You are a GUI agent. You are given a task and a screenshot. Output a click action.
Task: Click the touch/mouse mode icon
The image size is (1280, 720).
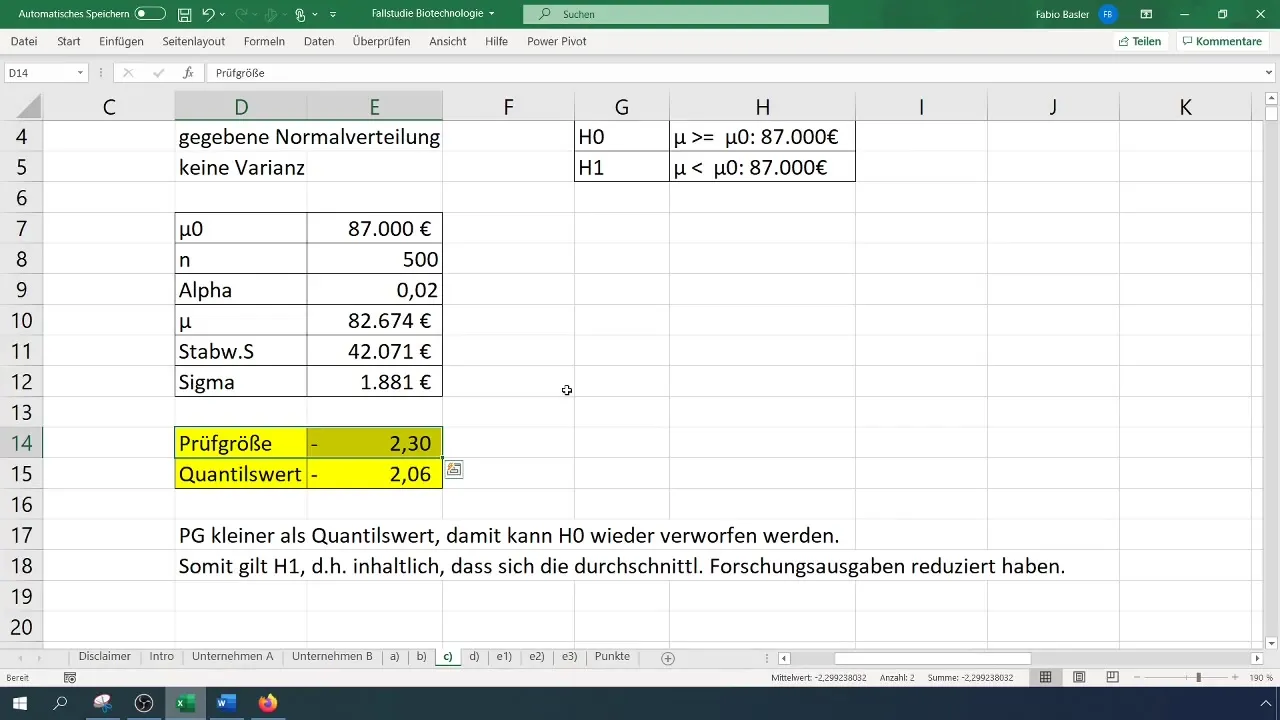point(300,14)
